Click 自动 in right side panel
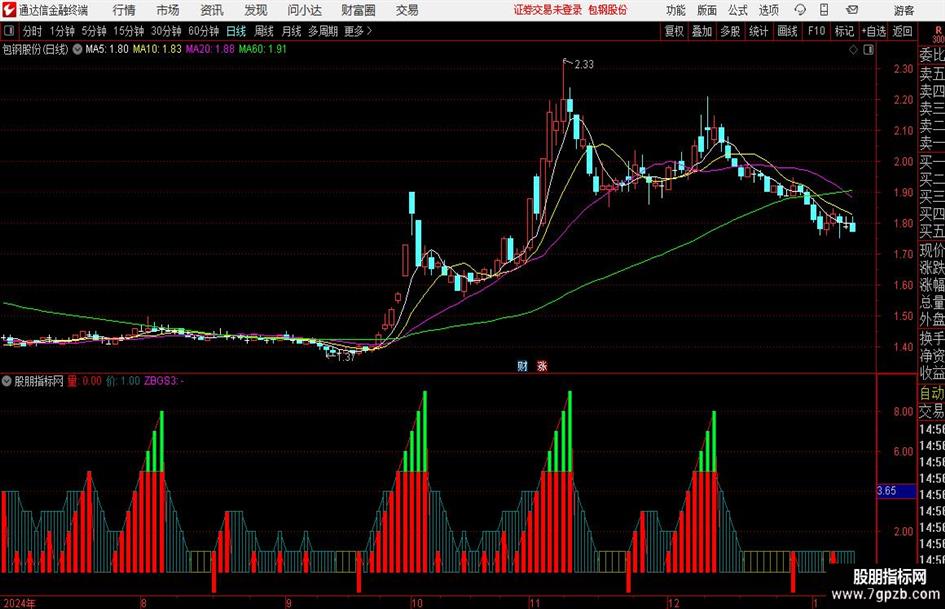The width and height of the screenshot is (945, 609). coord(932,393)
